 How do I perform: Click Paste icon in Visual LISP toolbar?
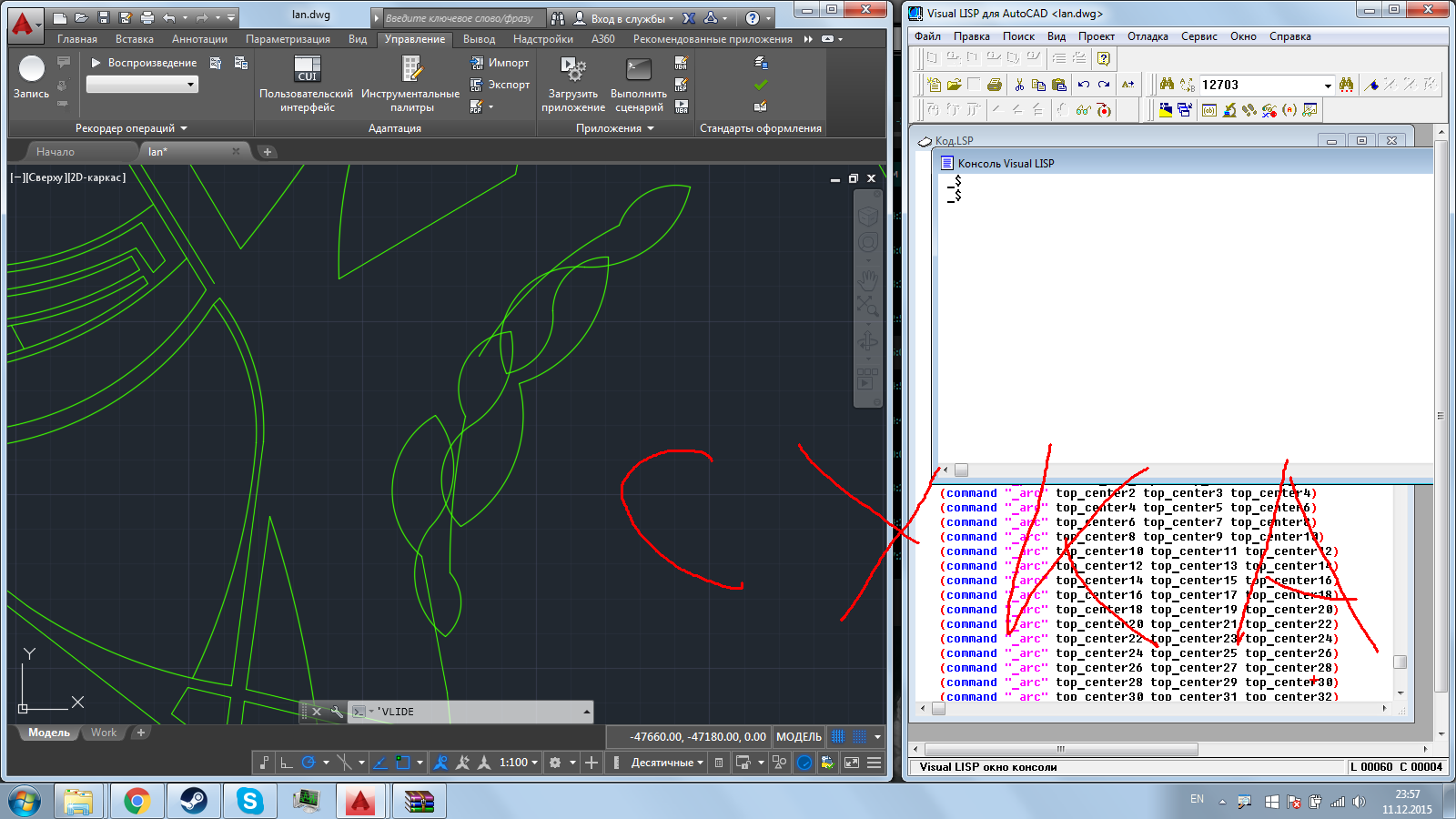point(1059,85)
